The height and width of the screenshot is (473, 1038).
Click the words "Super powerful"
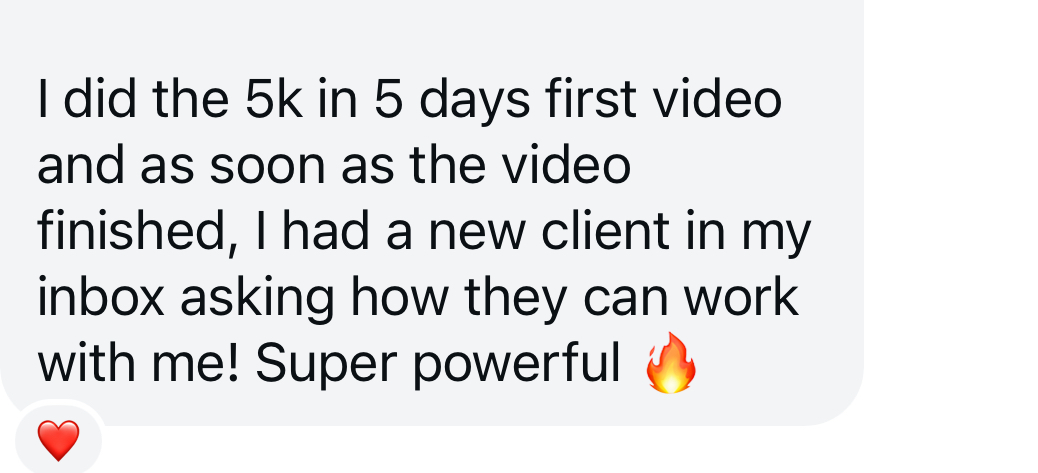tap(438, 366)
